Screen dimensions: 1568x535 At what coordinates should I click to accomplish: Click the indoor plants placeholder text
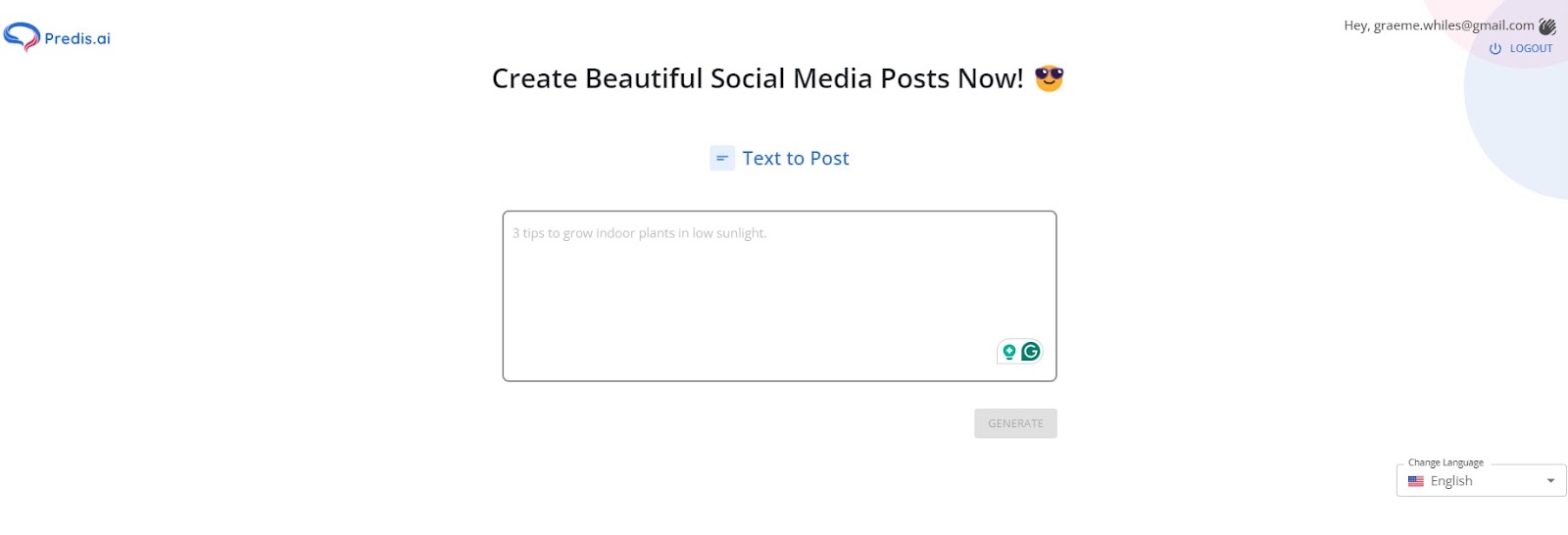click(639, 233)
